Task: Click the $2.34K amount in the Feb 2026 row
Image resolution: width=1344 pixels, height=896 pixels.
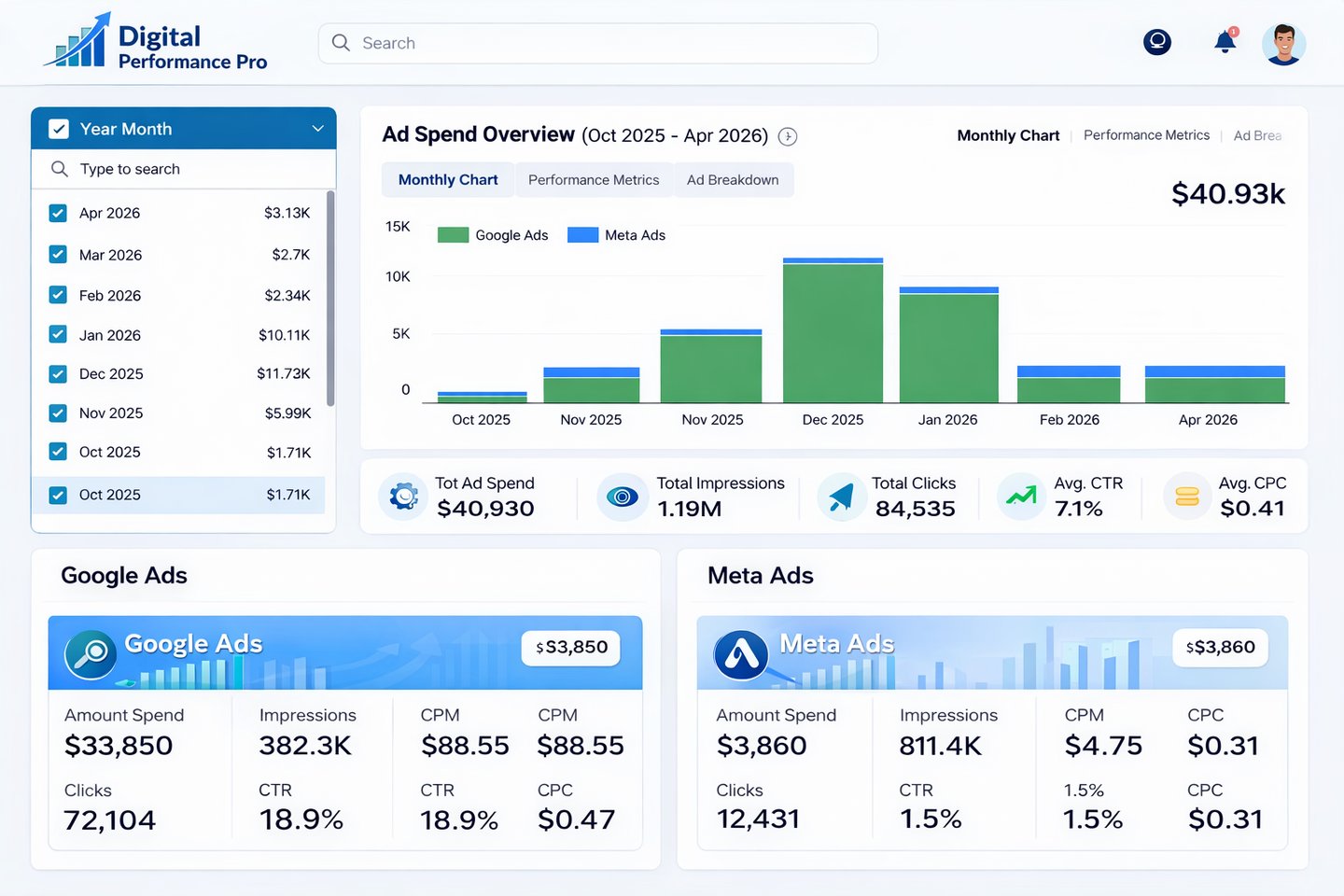Action: (x=287, y=295)
